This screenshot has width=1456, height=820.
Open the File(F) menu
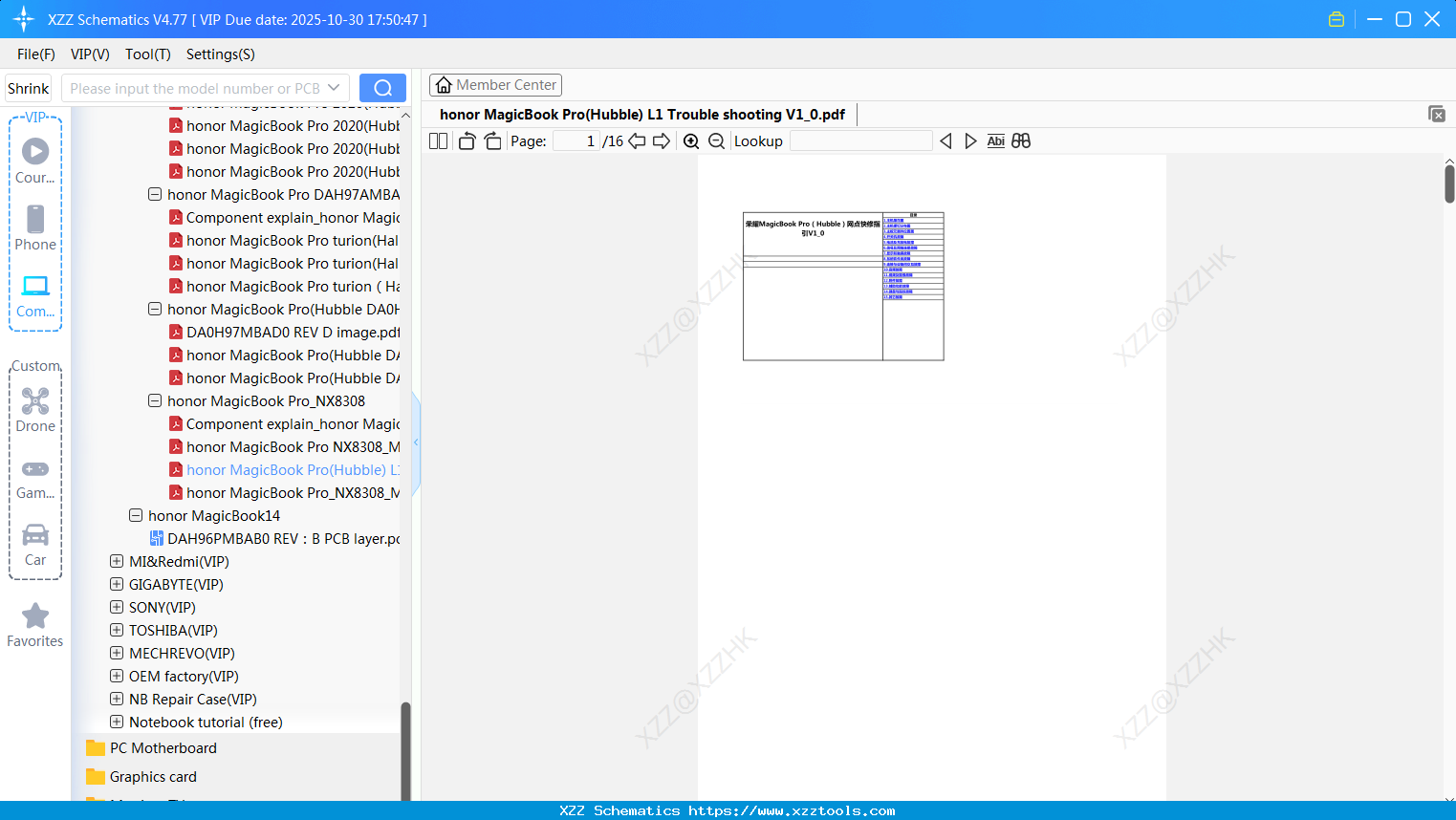point(36,54)
